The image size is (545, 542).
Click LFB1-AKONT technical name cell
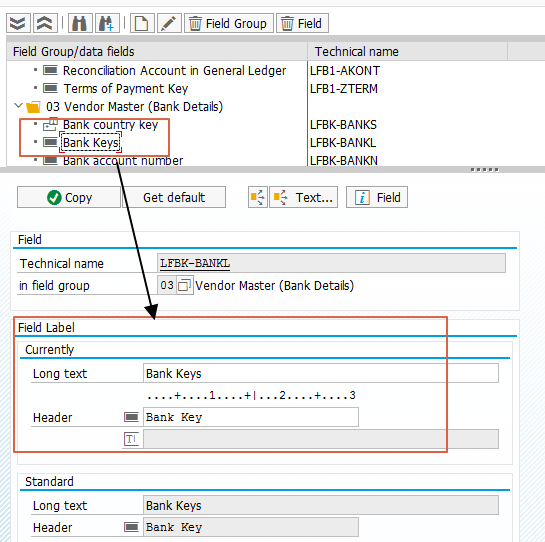tap(345, 71)
